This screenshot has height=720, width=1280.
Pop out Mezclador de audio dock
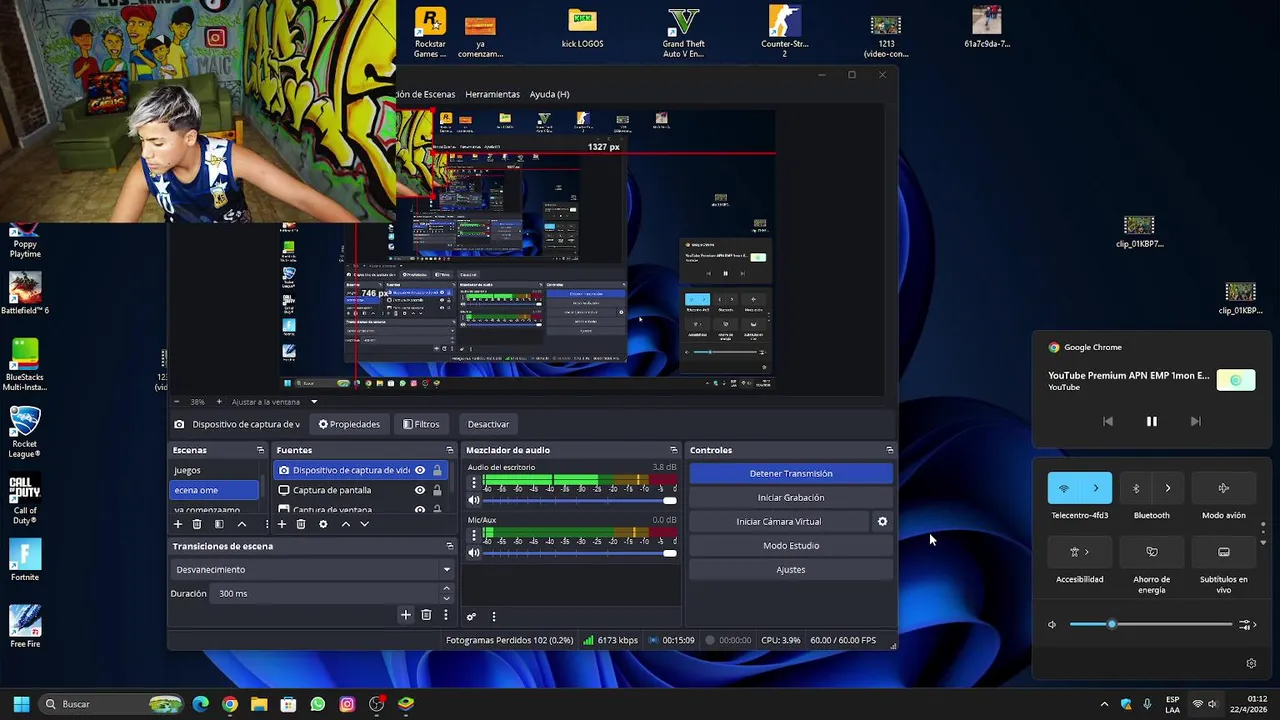click(x=674, y=450)
